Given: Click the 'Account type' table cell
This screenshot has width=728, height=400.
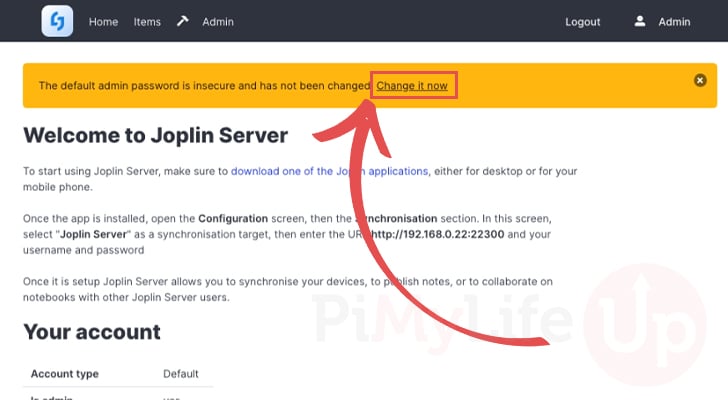Looking at the screenshot, I should coord(65,374).
